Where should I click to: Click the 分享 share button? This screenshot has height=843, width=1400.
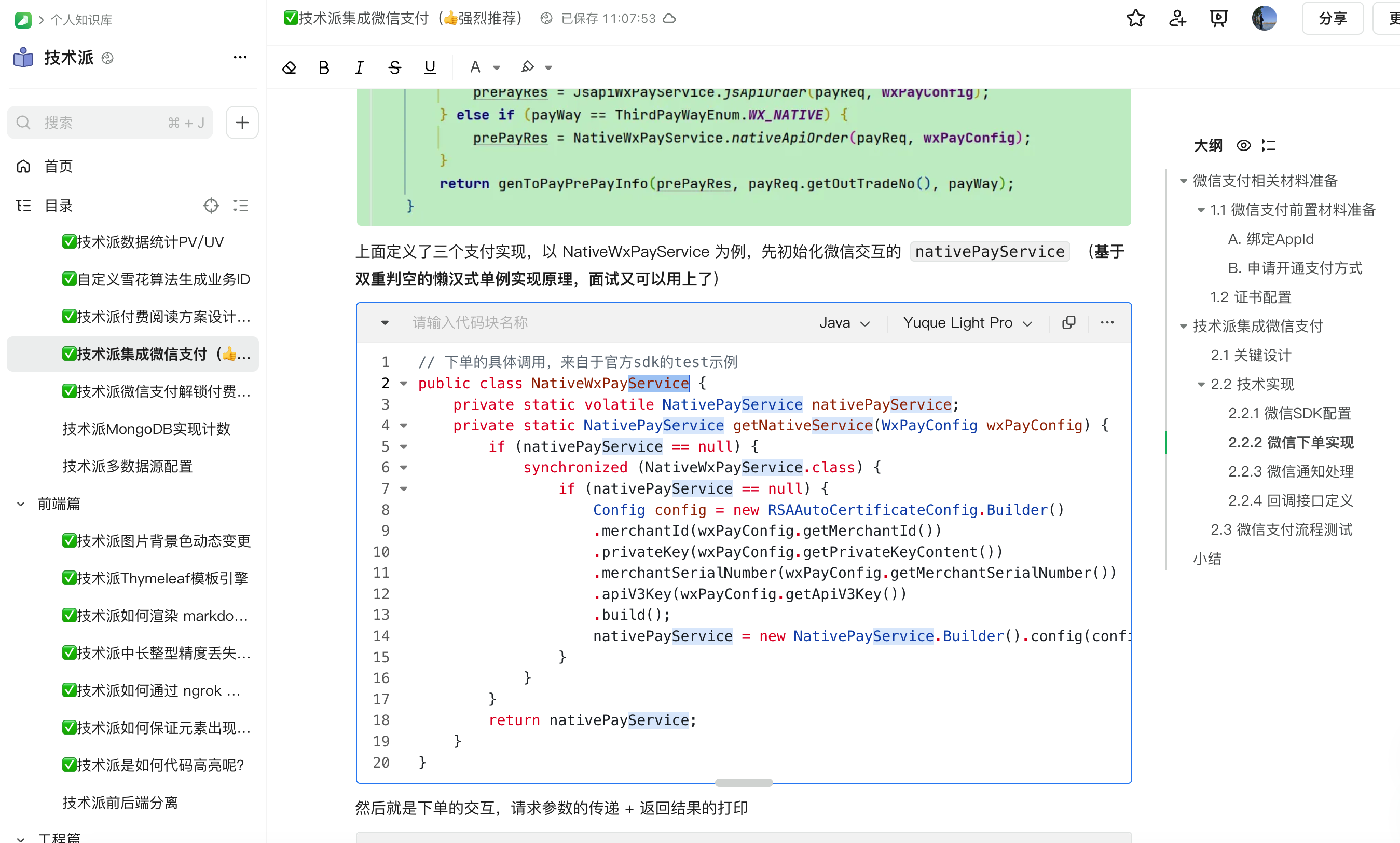click(1332, 18)
